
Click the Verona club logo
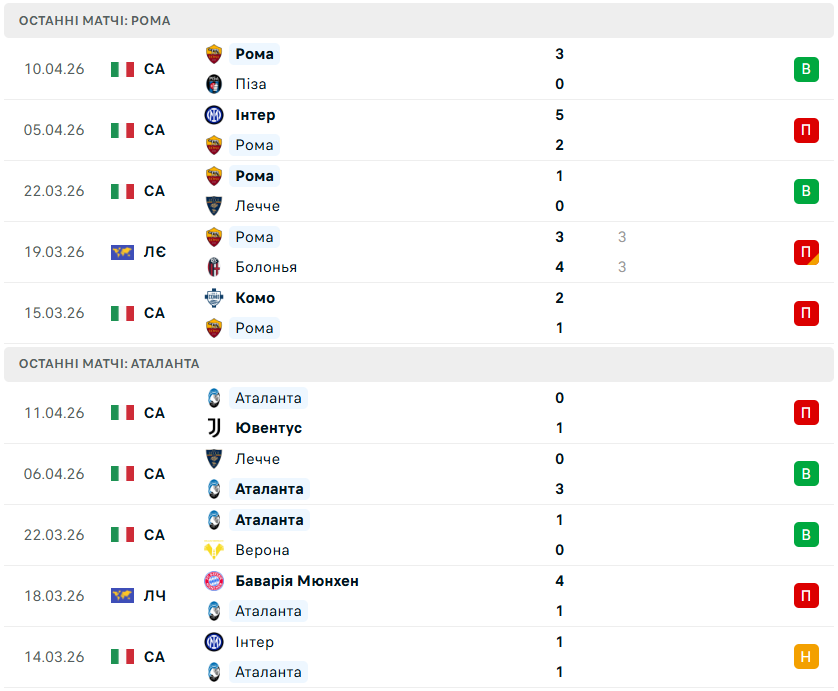[x=213, y=550]
